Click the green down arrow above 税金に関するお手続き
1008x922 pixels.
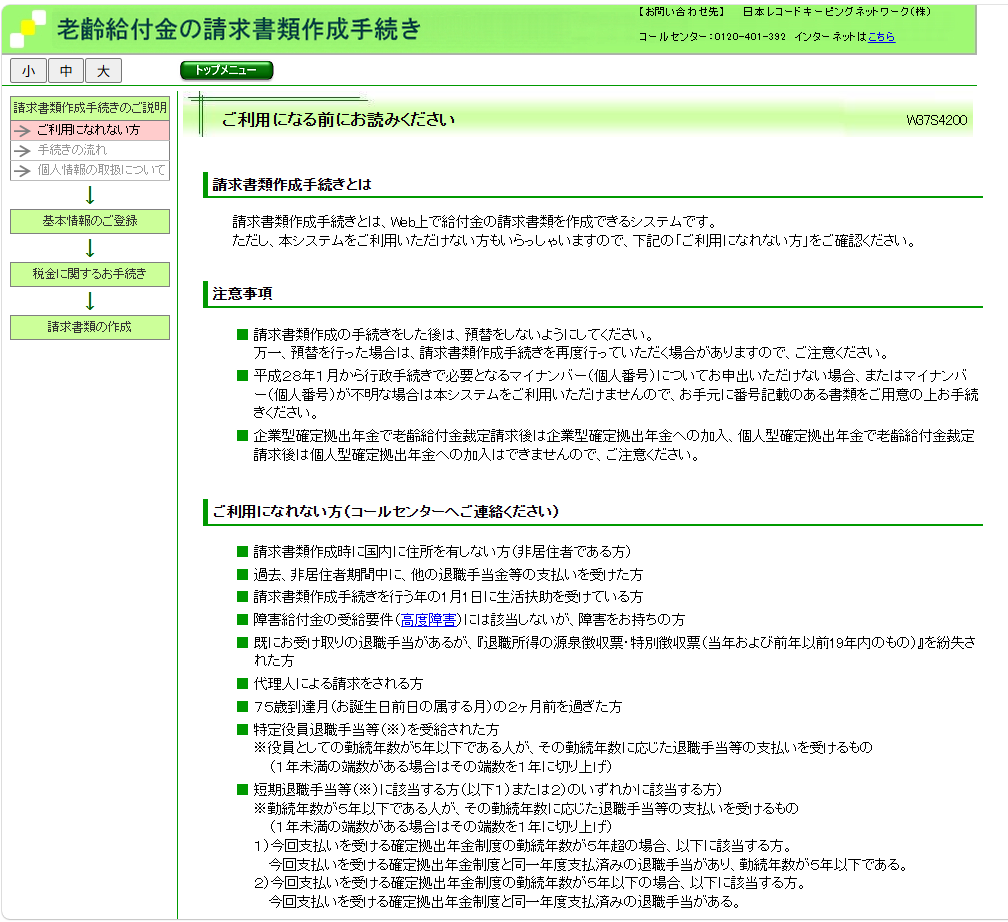click(x=90, y=248)
